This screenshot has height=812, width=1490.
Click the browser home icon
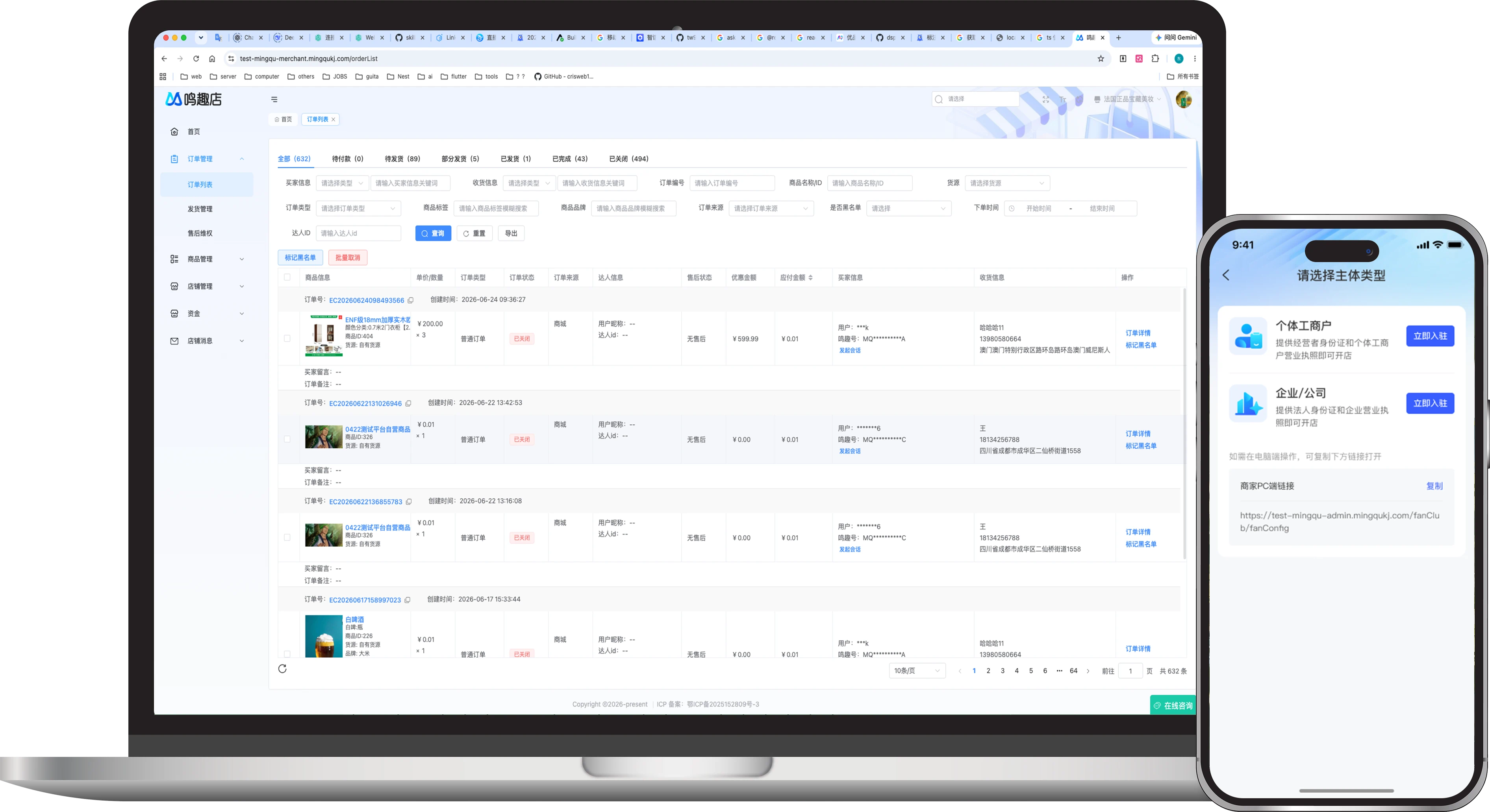(212, 58)
